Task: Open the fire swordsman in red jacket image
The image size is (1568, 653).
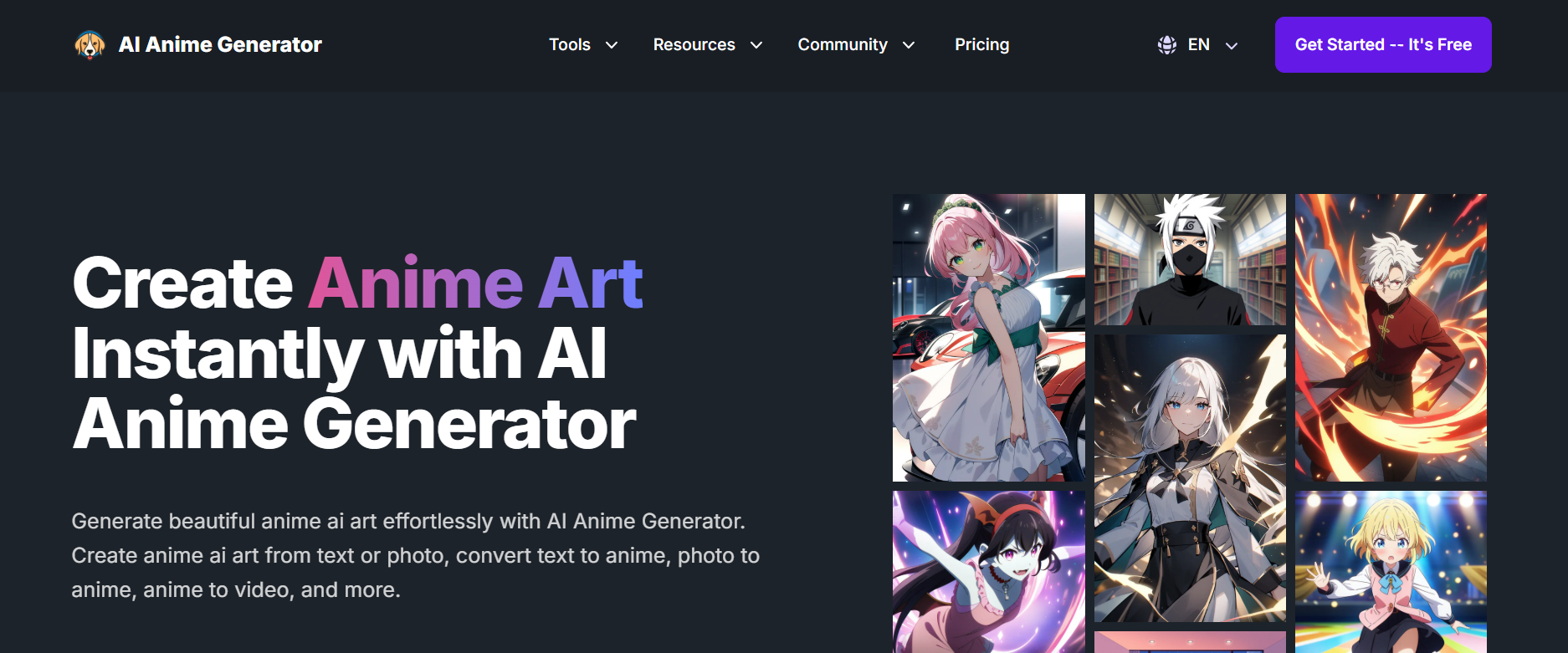Action: coord(1391,338)
